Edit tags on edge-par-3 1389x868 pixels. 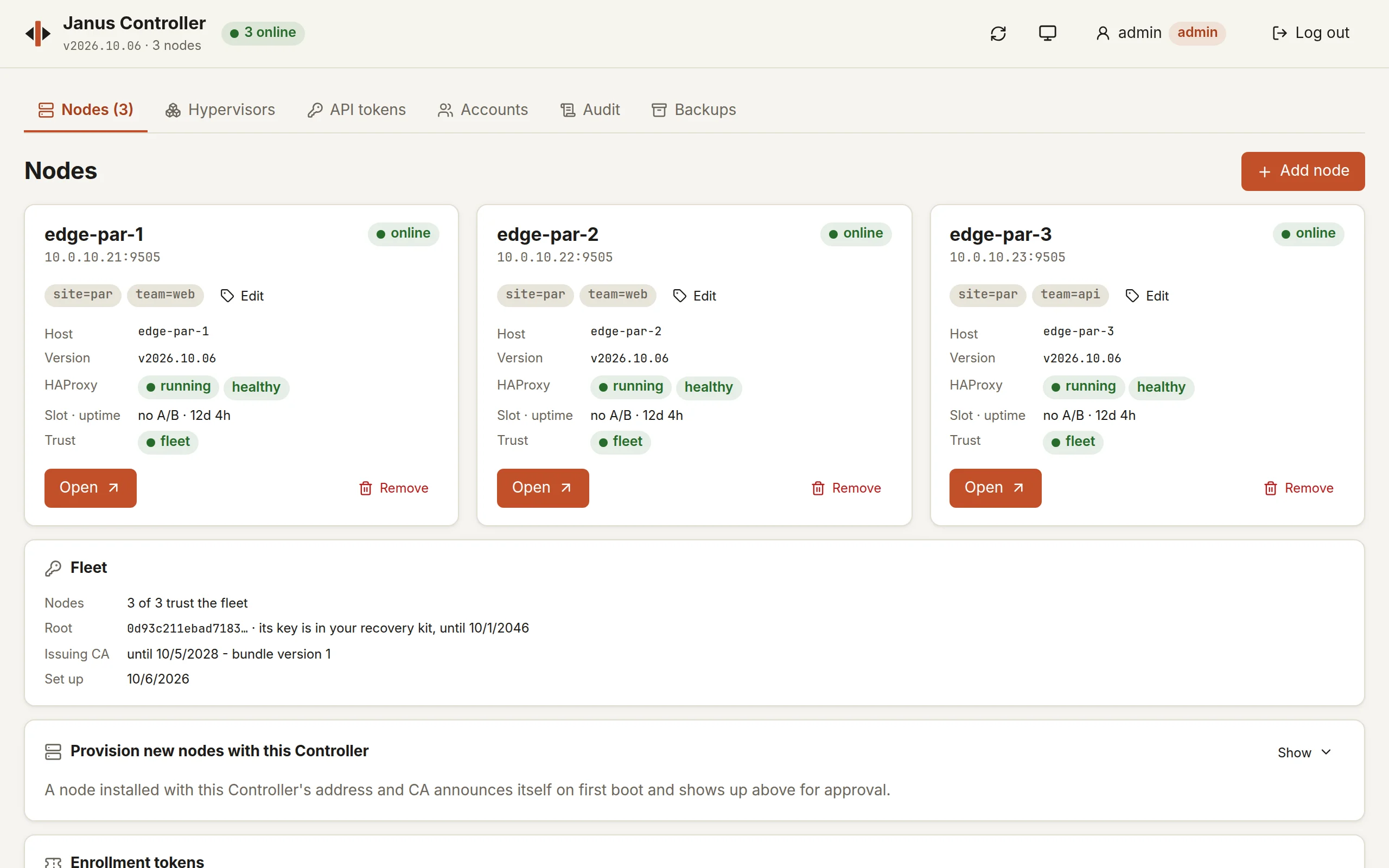pyautogui.click(x=1147, y=296)
